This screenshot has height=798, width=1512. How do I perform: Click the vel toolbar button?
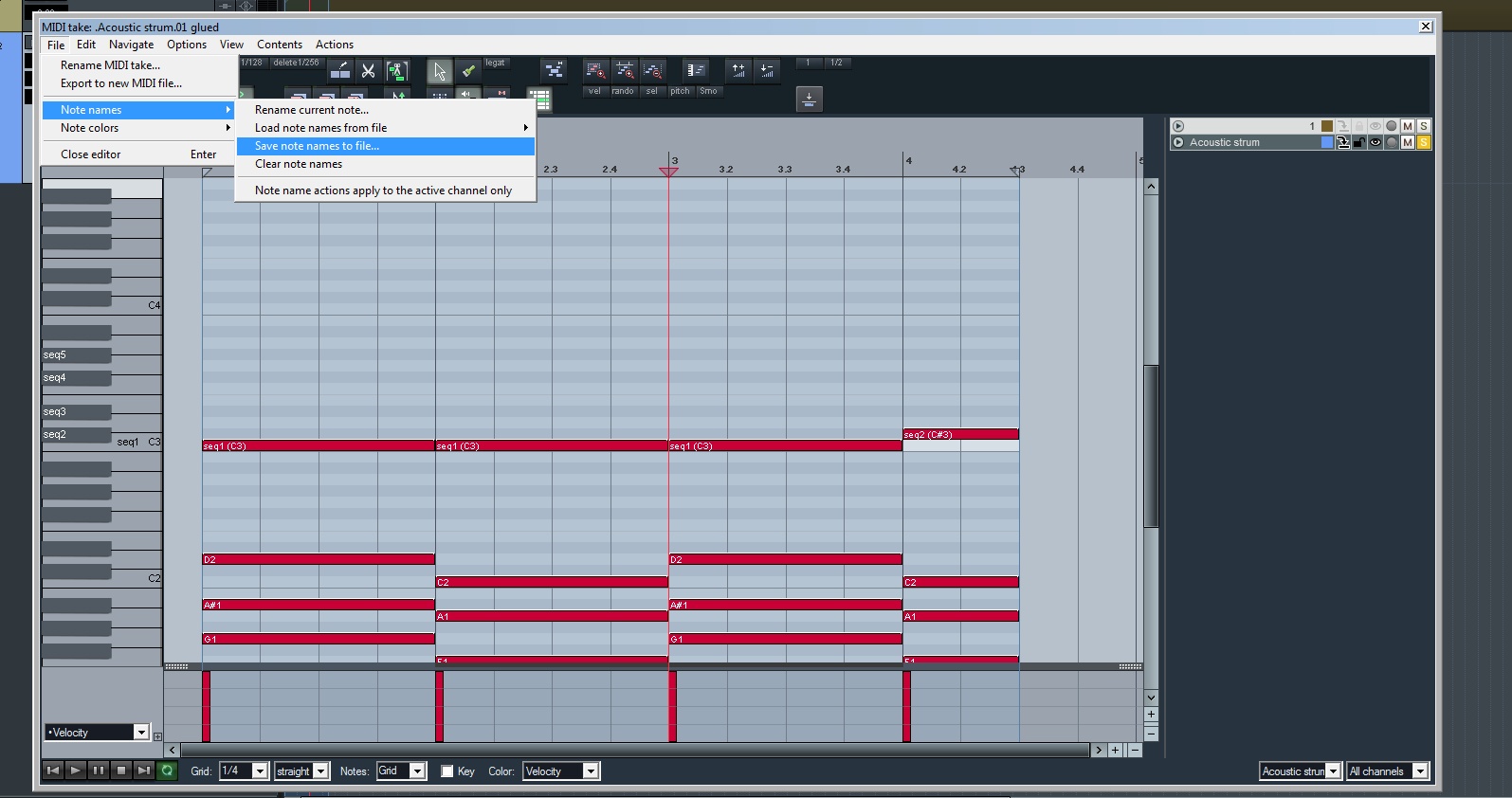[594, 91]
